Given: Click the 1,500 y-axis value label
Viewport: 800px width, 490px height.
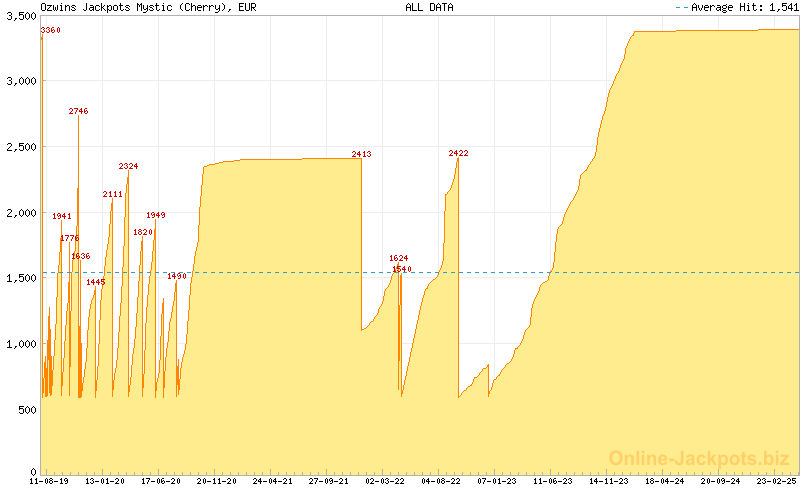Looking at the screenshot, I should click(20, 278).
